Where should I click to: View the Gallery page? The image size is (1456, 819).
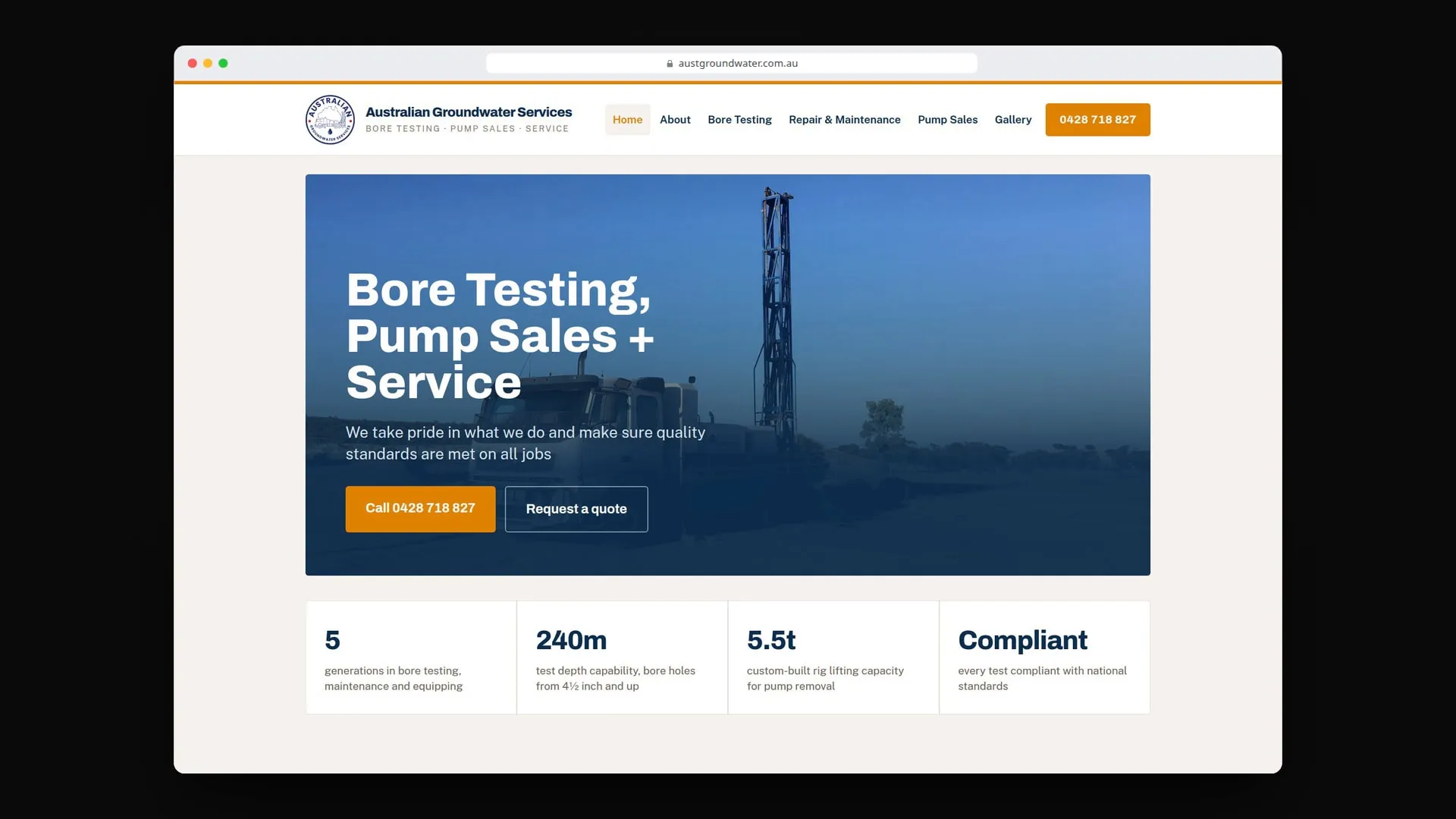1013,120
